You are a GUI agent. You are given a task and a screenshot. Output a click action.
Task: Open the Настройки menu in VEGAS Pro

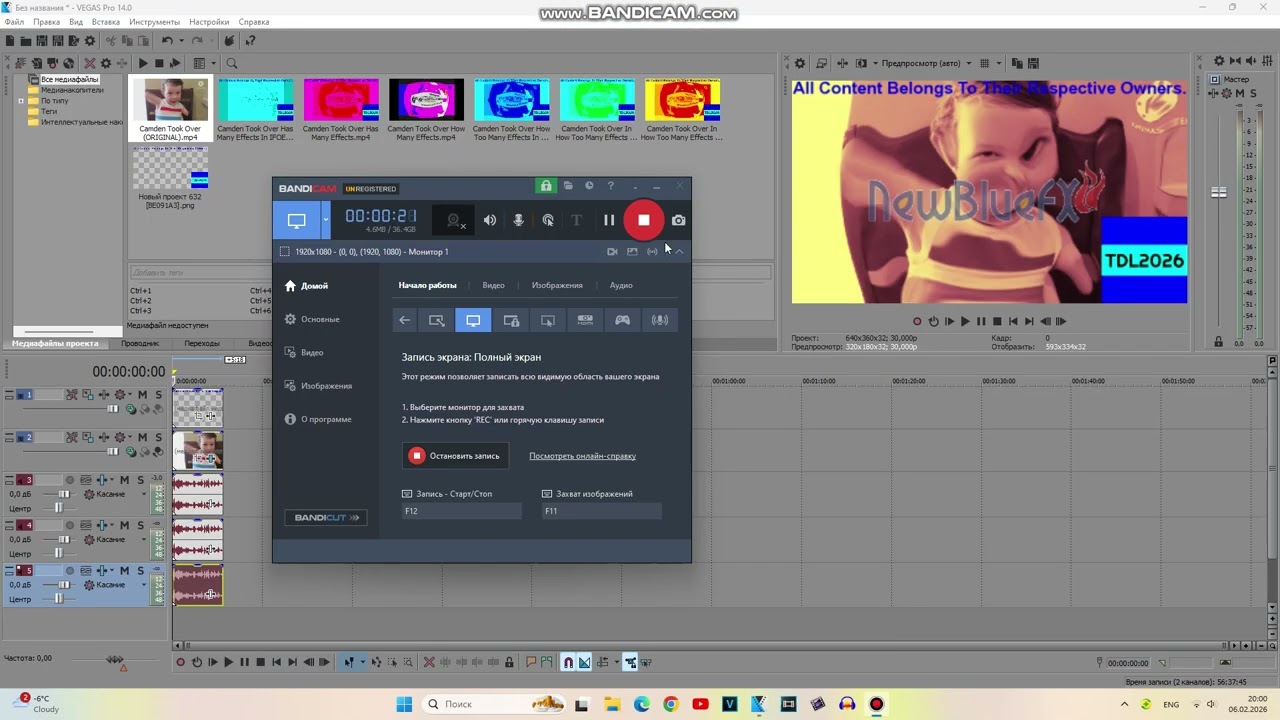click(x=209, y=22)
